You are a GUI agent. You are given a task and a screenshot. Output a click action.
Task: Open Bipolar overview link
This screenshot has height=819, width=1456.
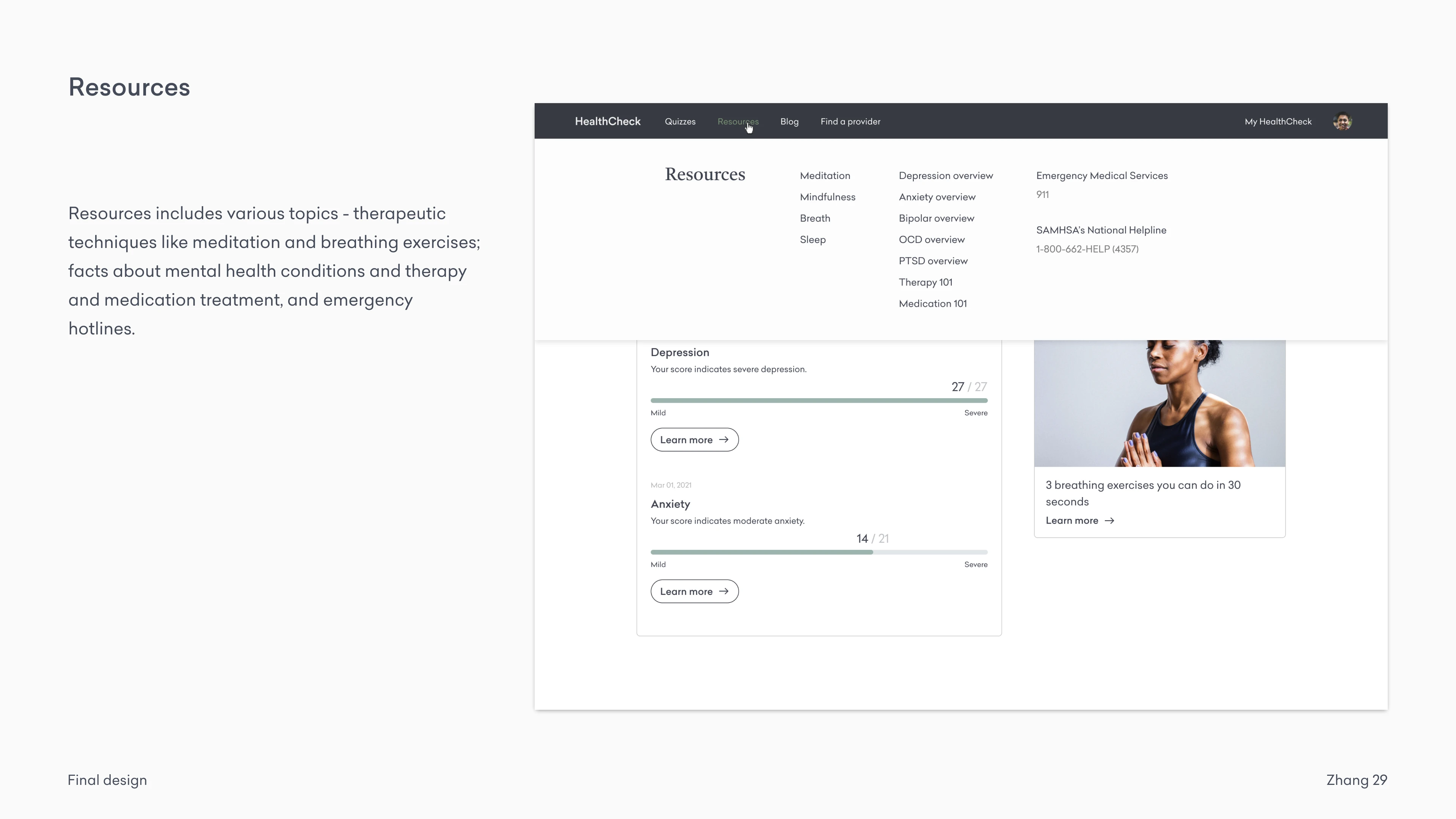[x=937, y=218]
